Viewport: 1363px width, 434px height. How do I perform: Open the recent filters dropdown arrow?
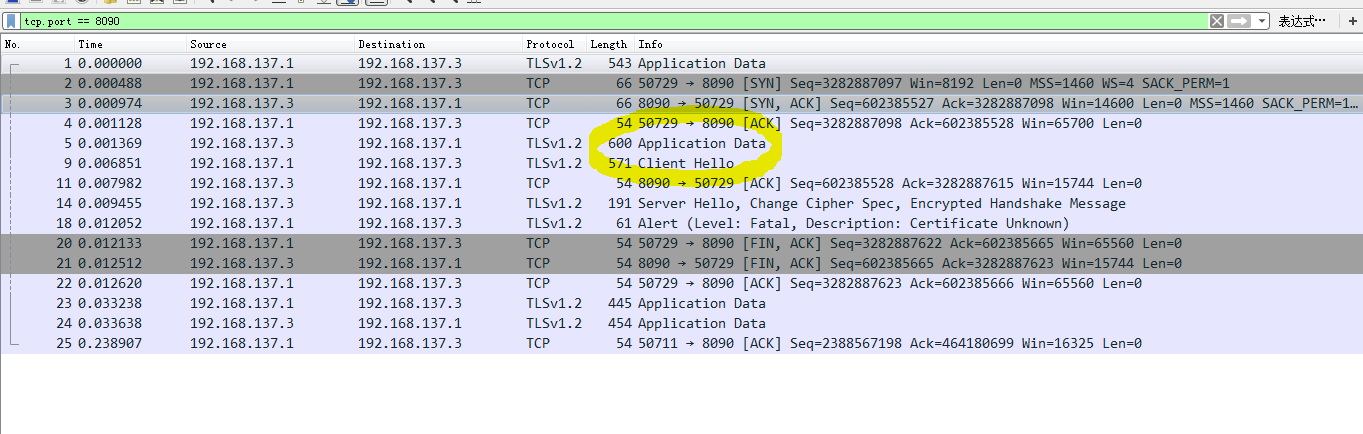1262,20
